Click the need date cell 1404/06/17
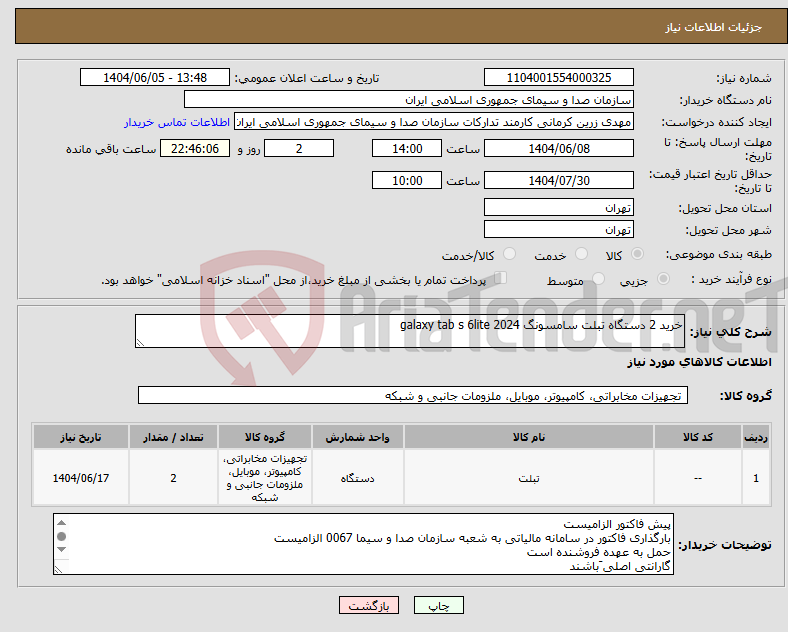 click(x=81, y=478)
